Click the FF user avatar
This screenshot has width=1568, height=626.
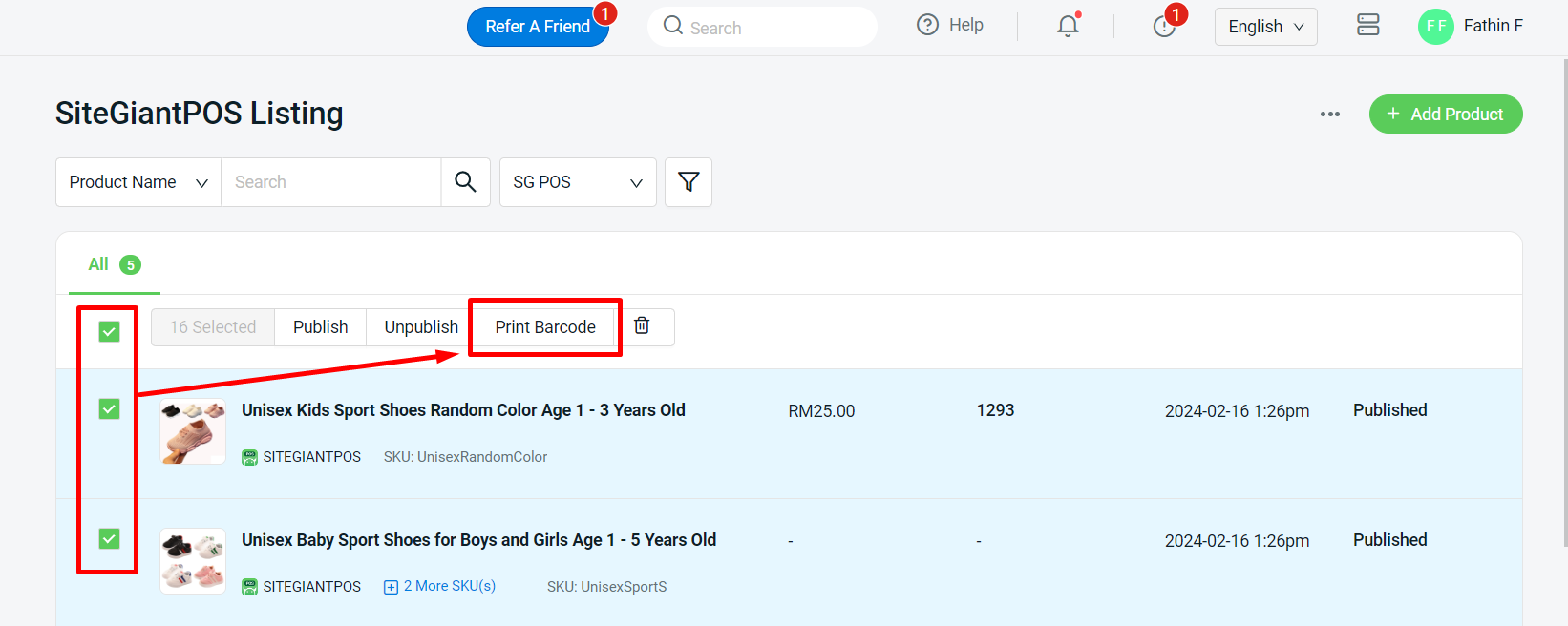[x=1435, y=27]
